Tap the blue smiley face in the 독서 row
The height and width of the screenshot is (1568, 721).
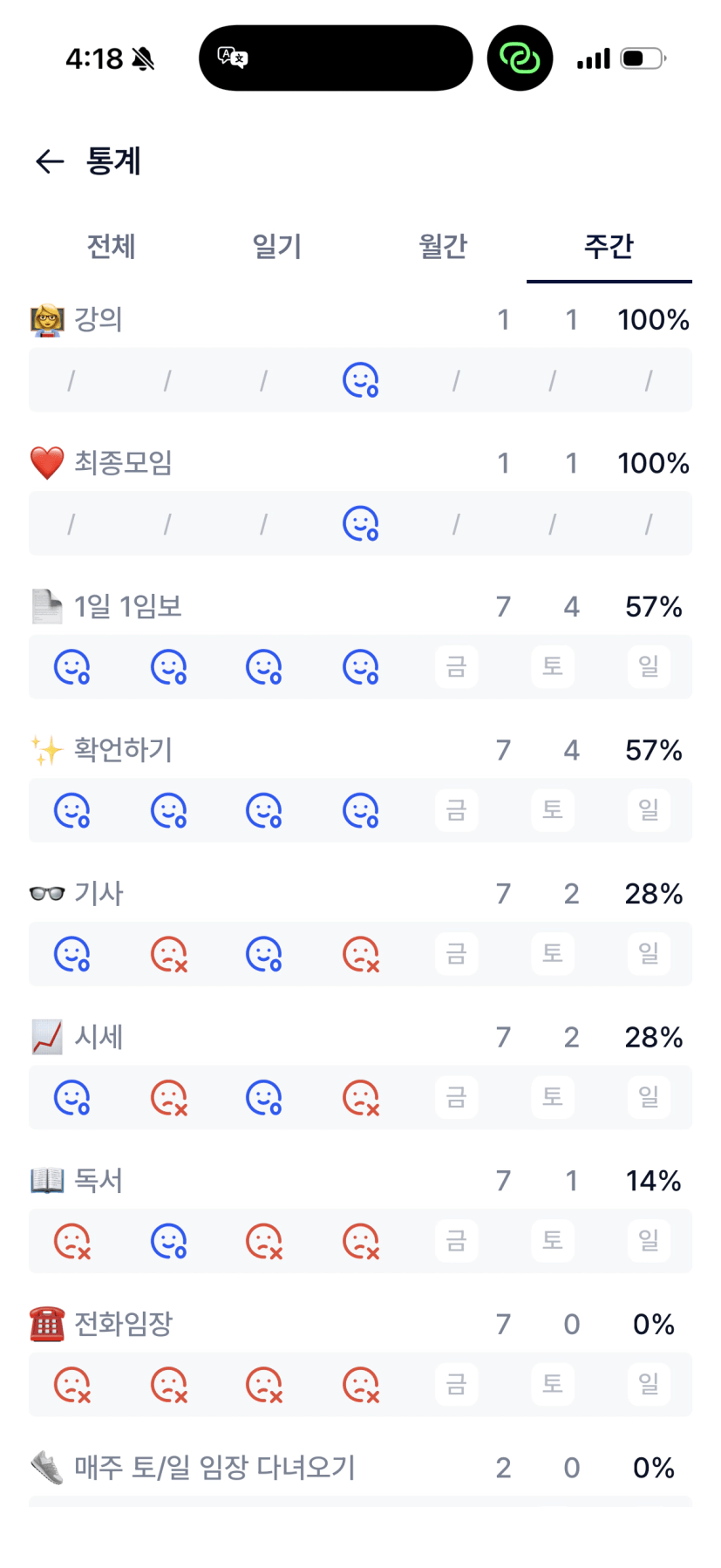[x=168, y=1241]
